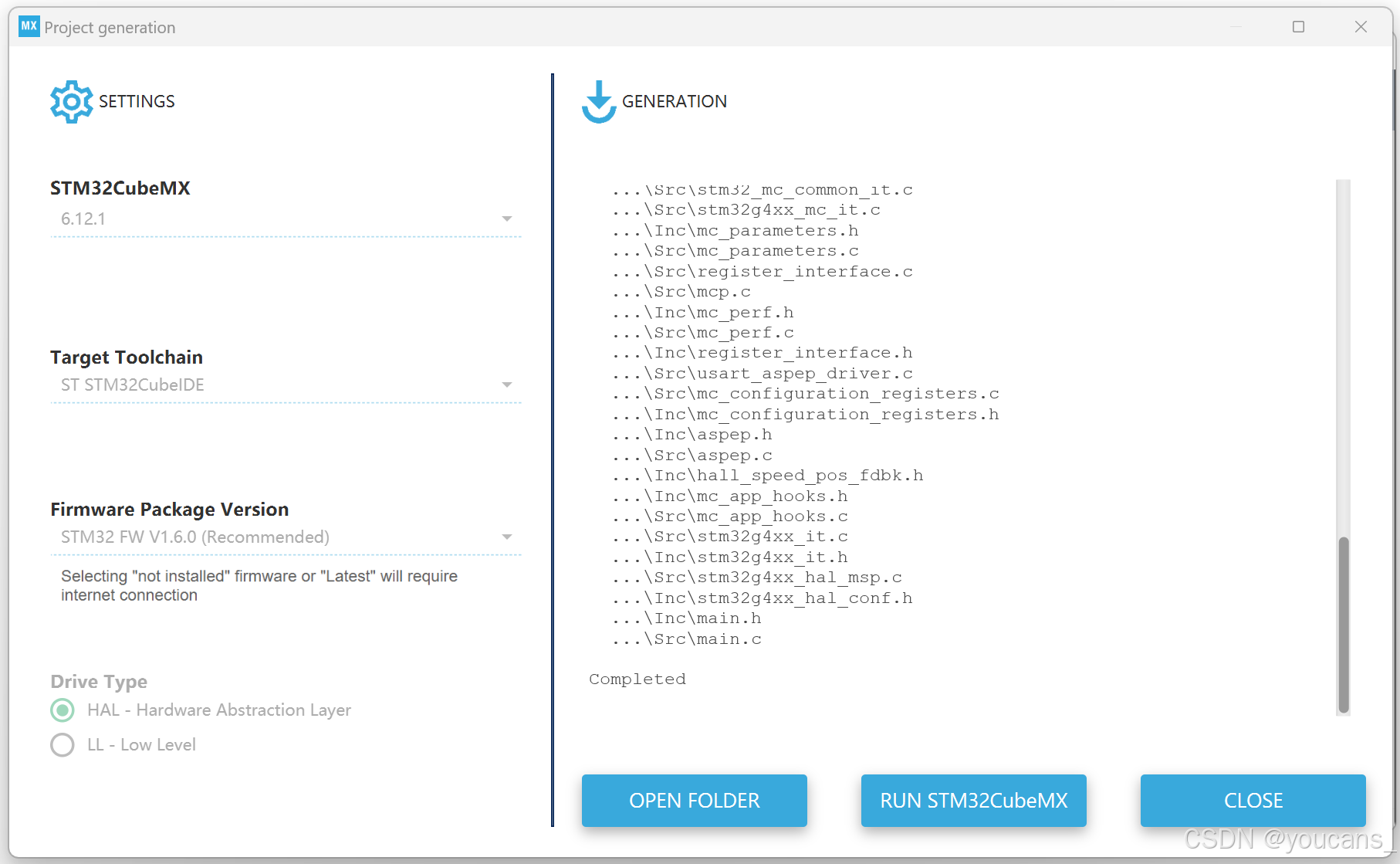
Task: Click the Completed status text
Action: [x=637, y=679]
